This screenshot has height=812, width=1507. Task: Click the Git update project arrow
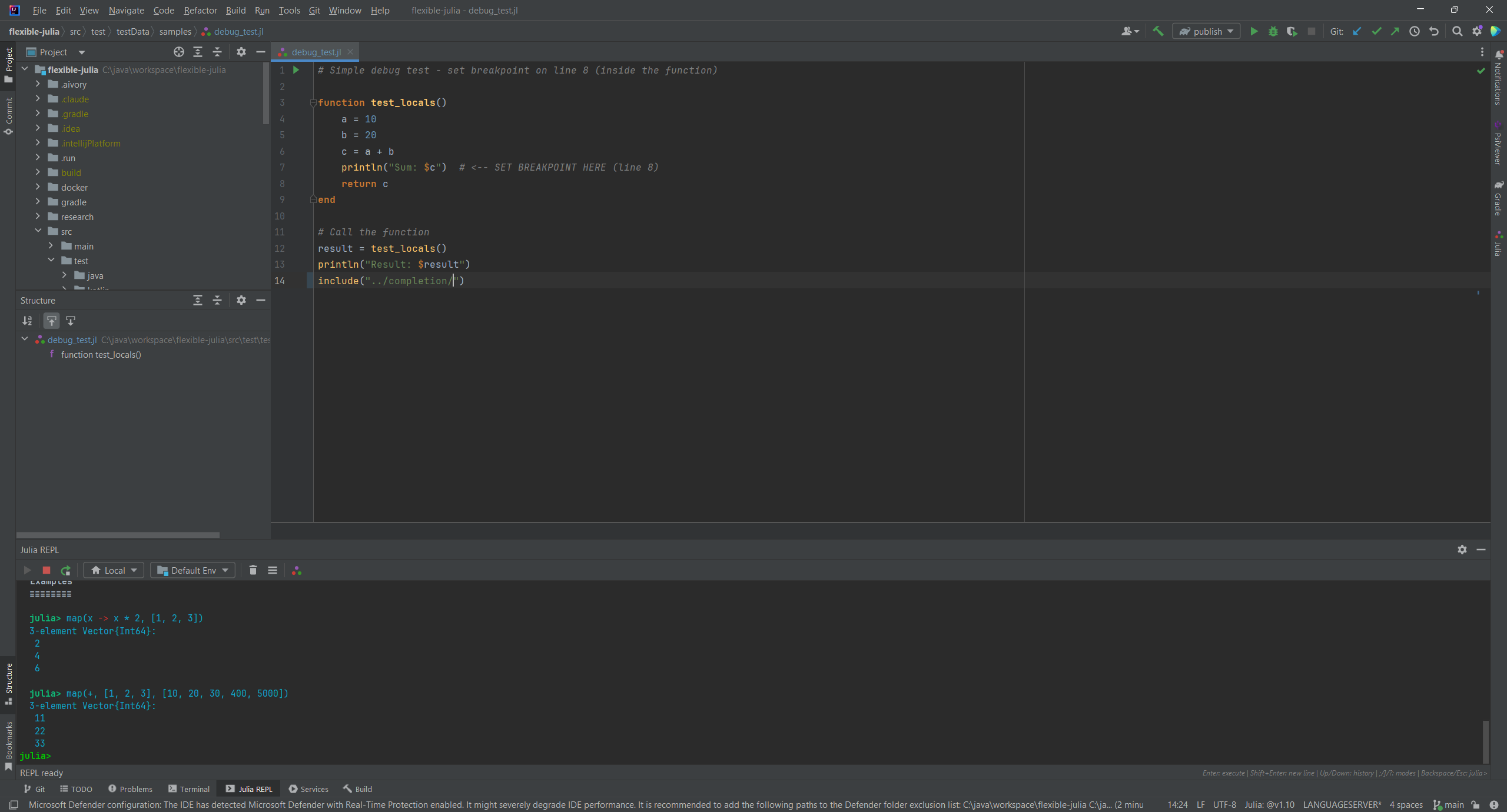coord(1357,32)
